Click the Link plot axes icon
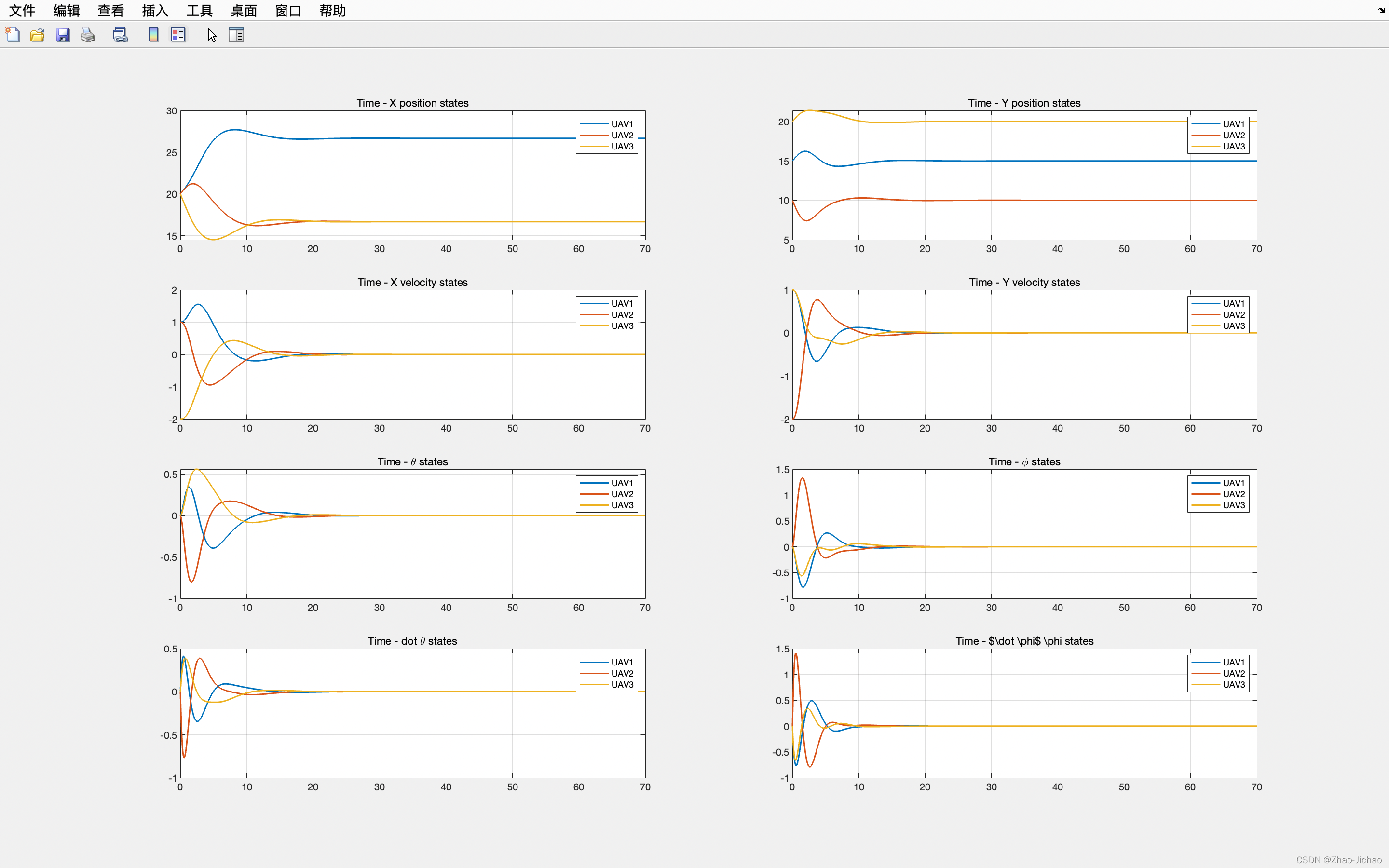 pos(121,35)
